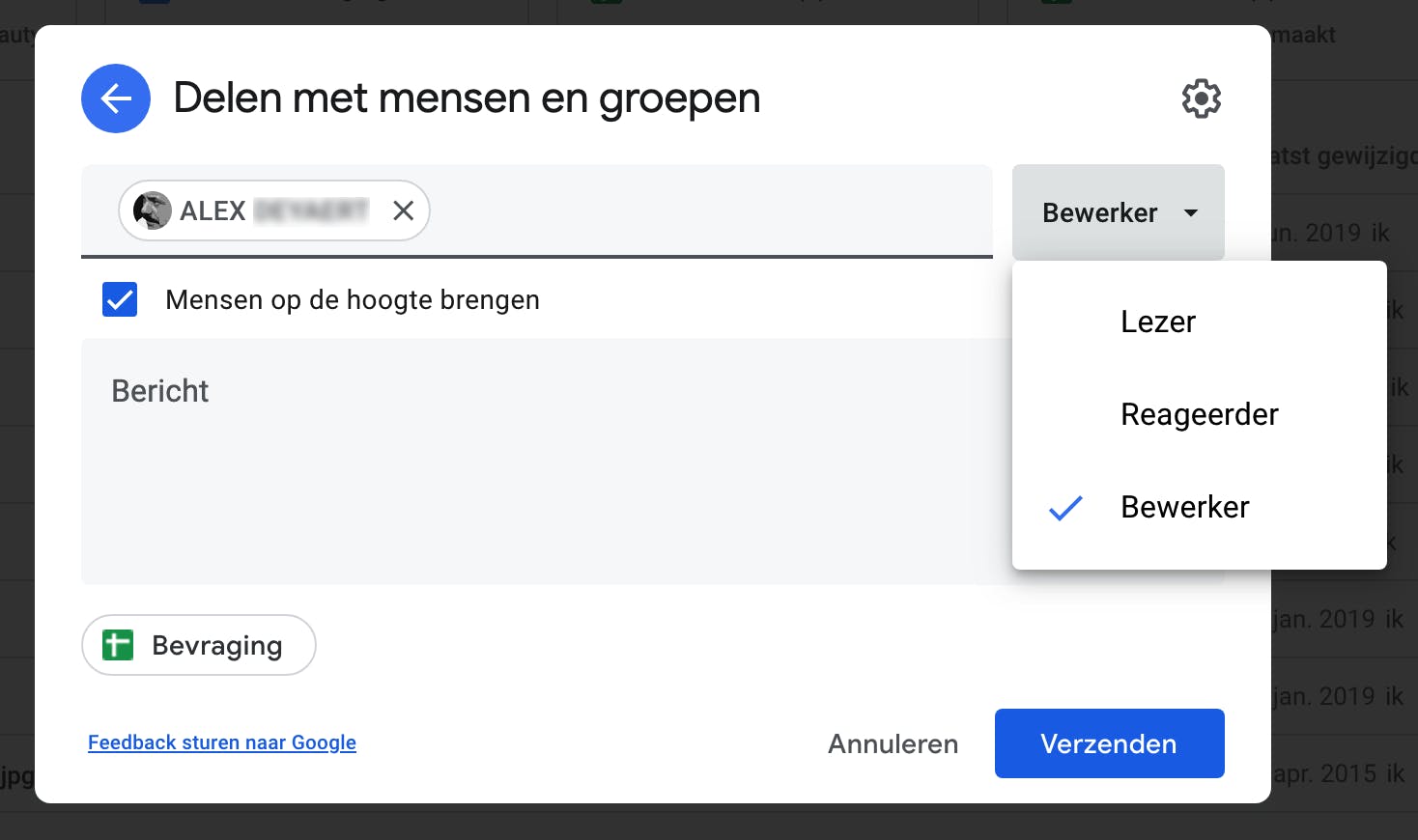The width and height of the screenshot is (1418, 840).
Task: Click the blue checkmark beside Bewerker
Action: pos(1065,508)
